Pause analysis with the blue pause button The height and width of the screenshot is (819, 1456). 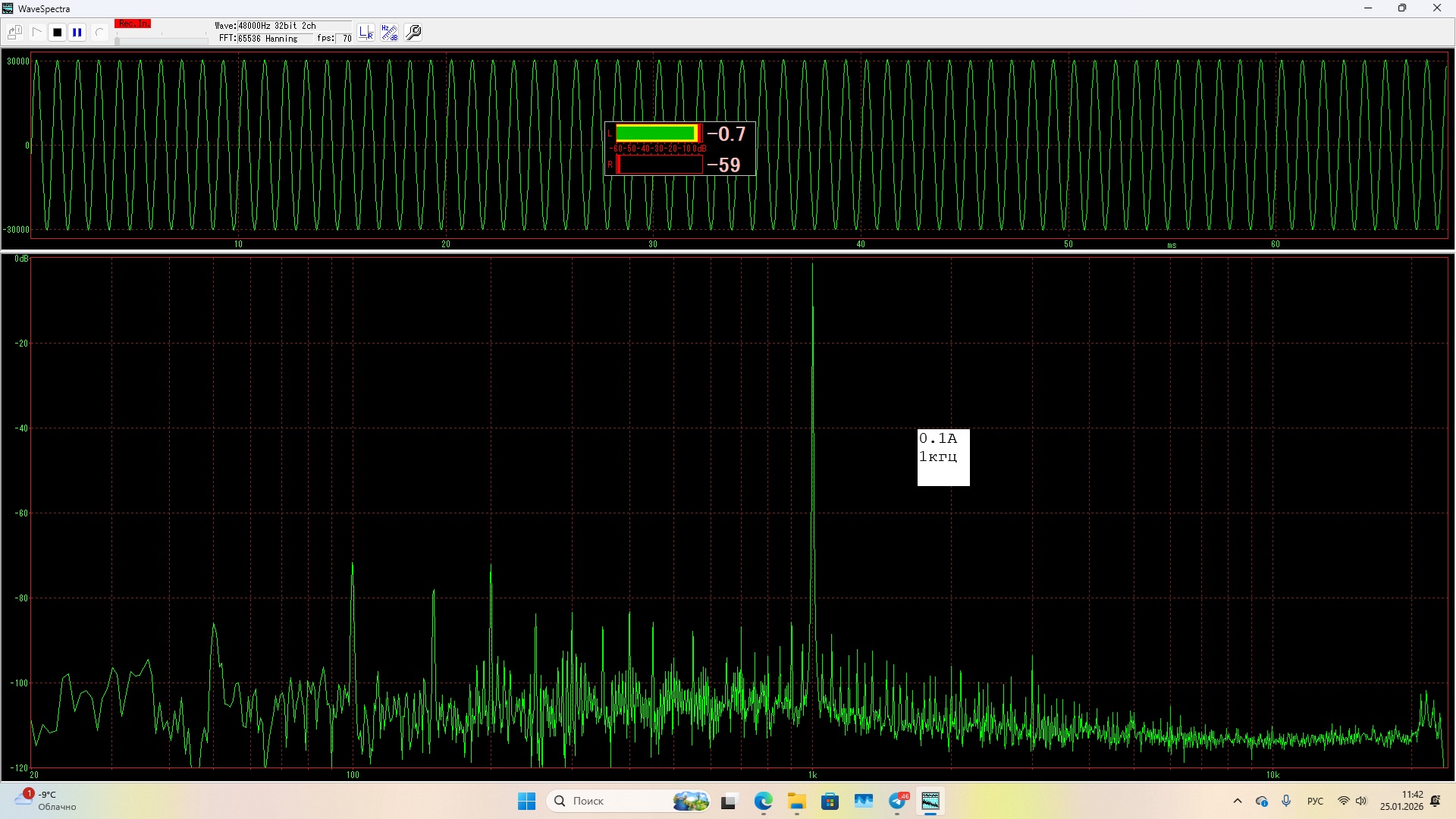(x=77, y=33)
